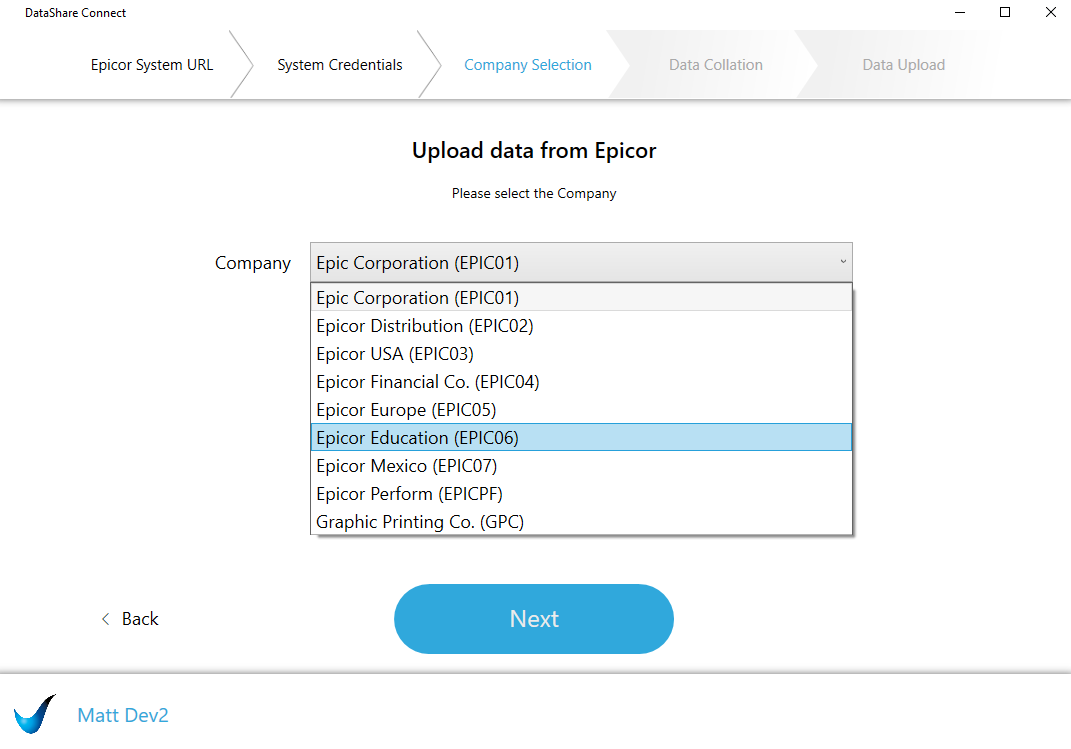Select Graphic Printing Co. (GPC)
1071x749 pixels.
click(x=581, y=522)
